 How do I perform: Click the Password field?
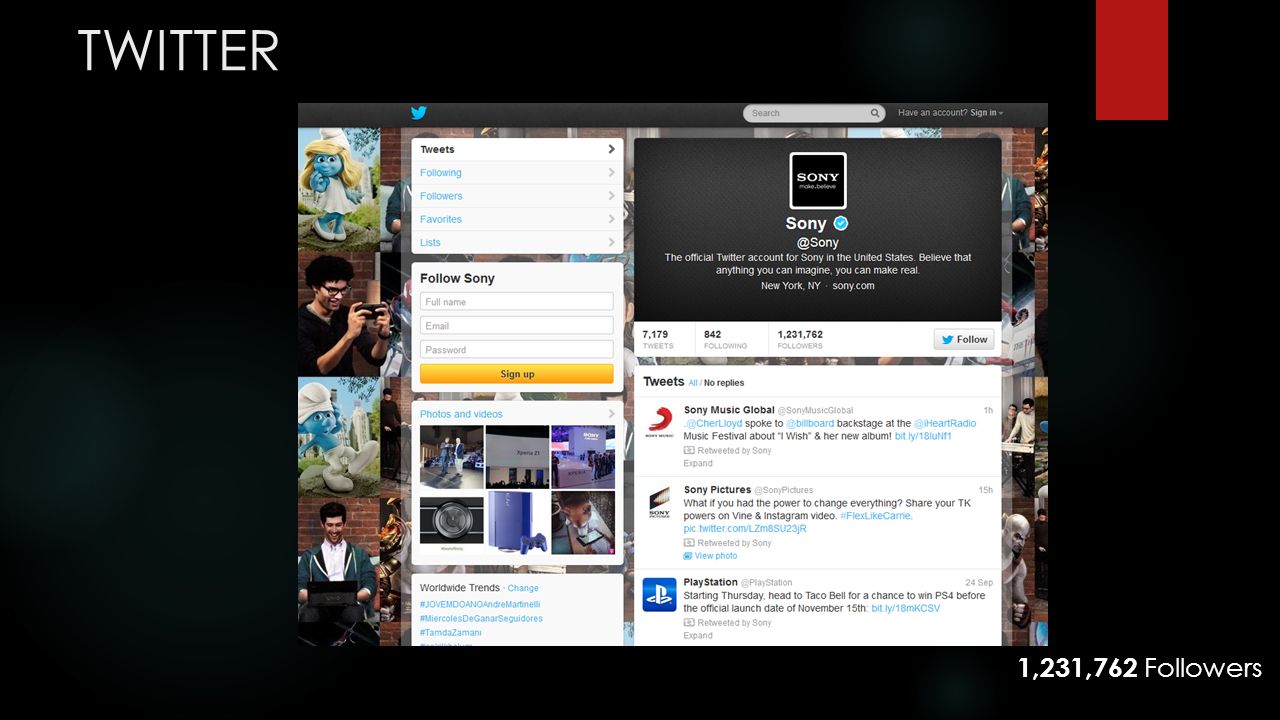[x=516, y=350]
